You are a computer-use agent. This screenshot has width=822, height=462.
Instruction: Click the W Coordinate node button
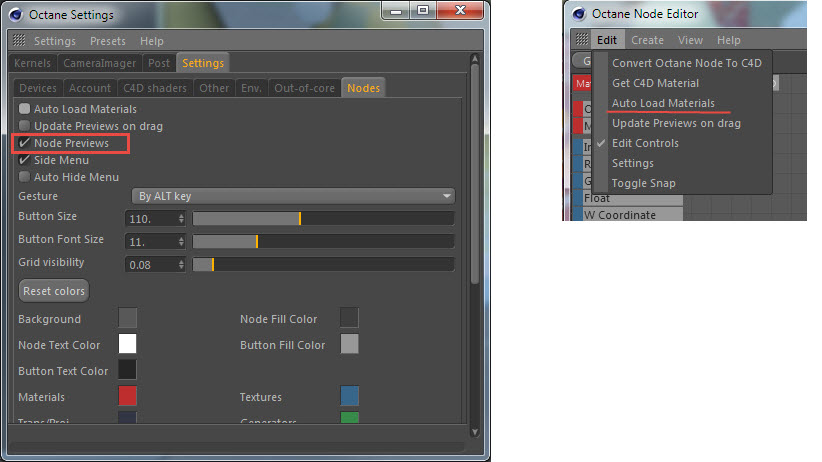(628, 214)
